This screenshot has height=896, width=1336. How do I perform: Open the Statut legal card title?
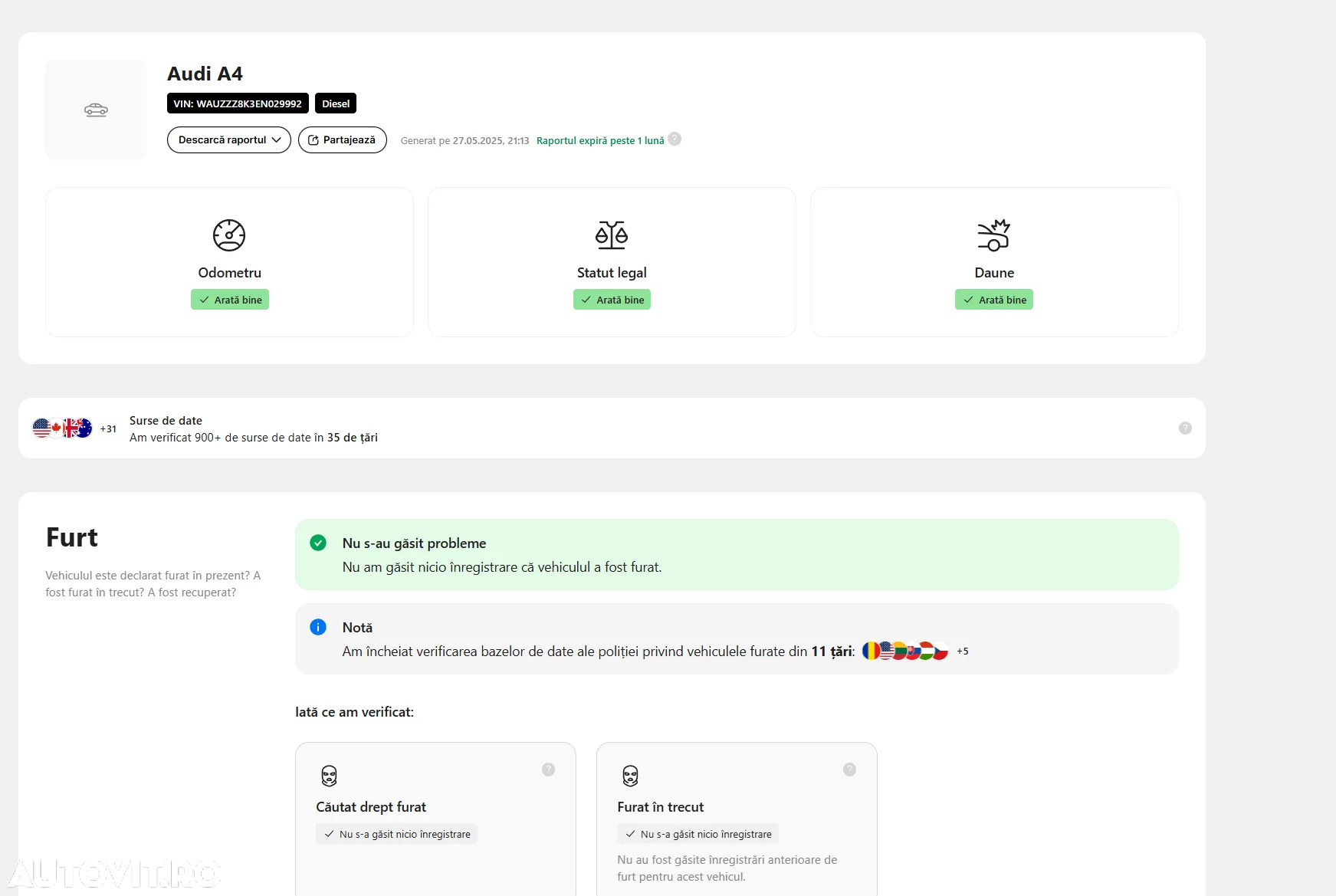tap(612, 273)
